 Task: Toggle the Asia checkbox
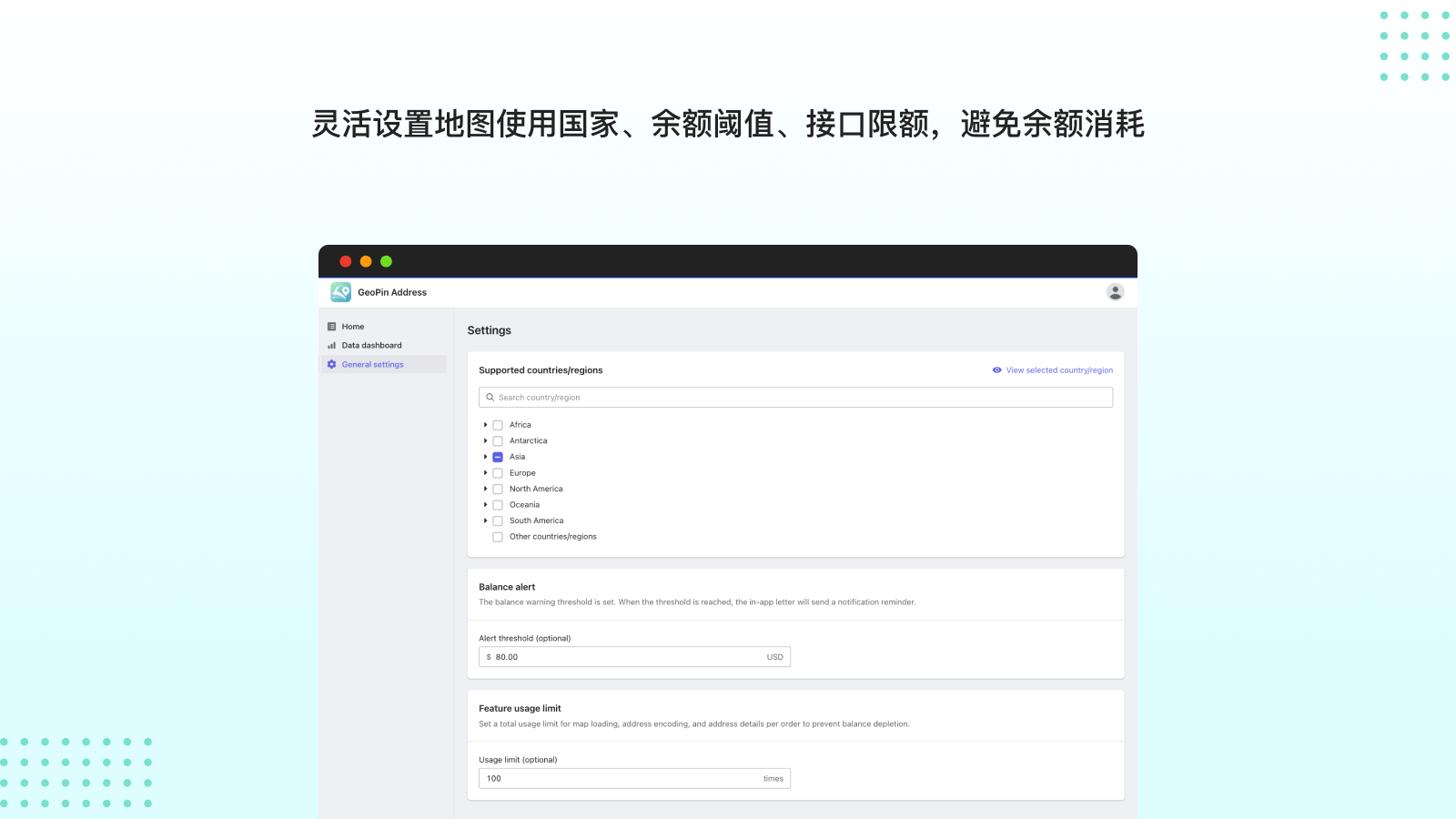coord(498,457)
